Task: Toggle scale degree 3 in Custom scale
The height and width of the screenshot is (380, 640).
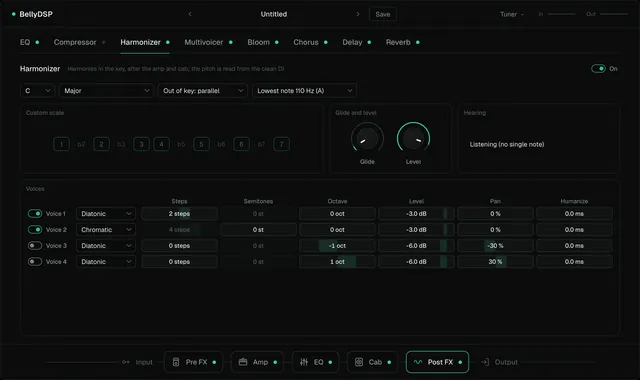Action: tap(141, 144)
